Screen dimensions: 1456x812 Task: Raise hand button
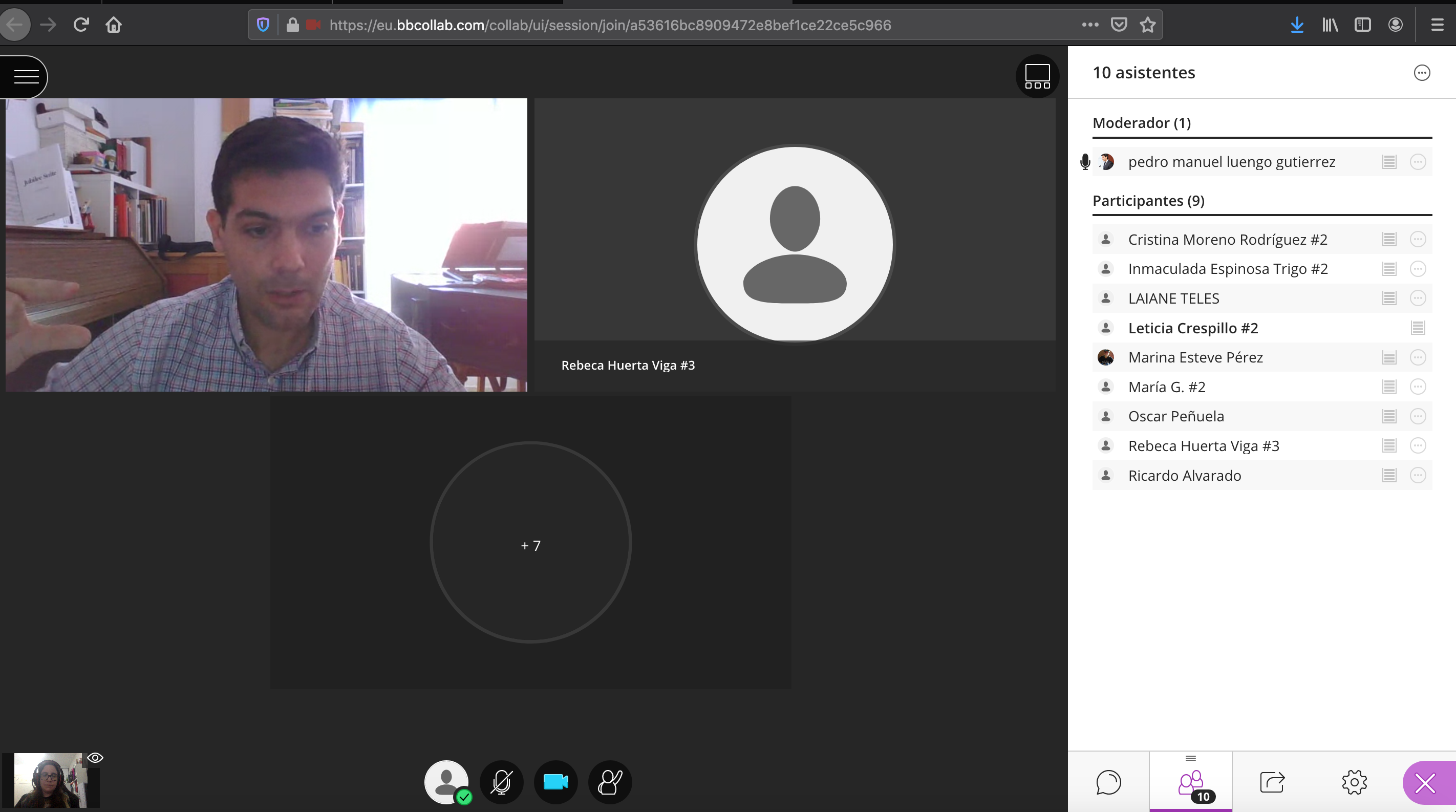tap(610, 782)
